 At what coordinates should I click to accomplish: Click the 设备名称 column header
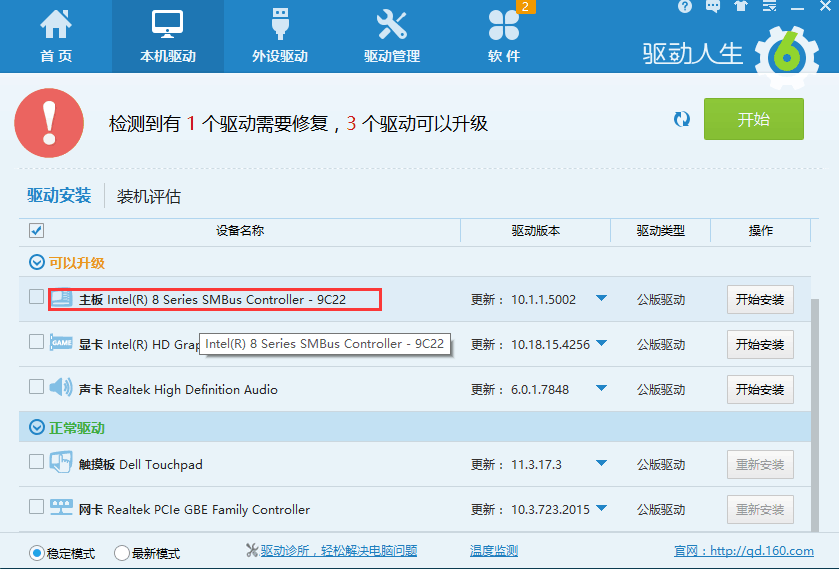pyautogui.click(x=240, y=231)
